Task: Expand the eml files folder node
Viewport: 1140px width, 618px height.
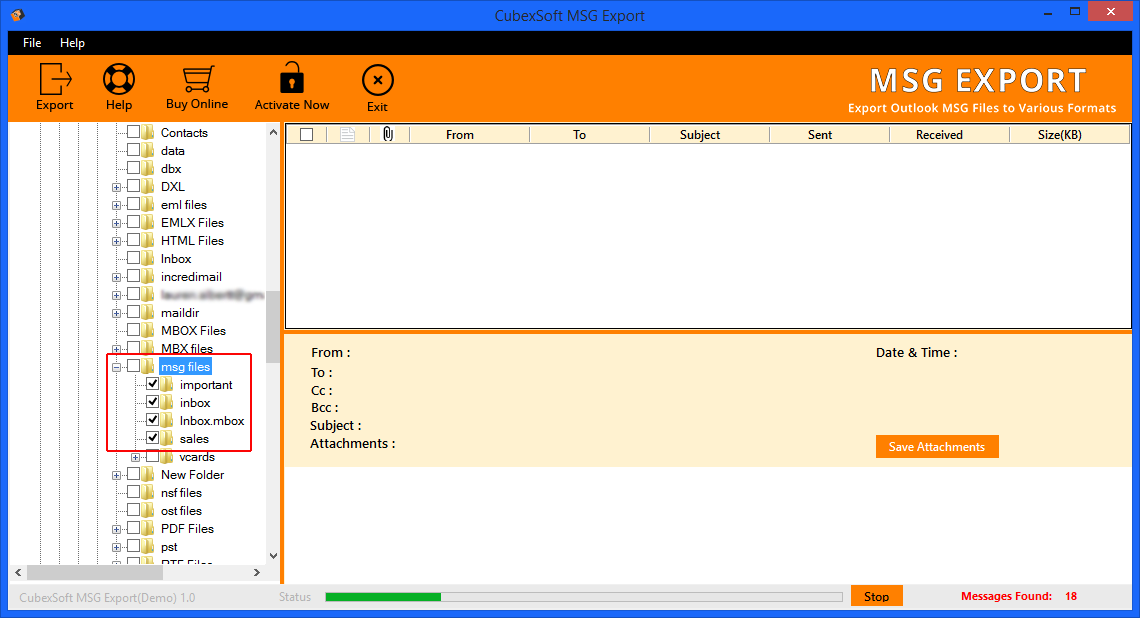Action: pyautogui.click(x=116, y=205)
